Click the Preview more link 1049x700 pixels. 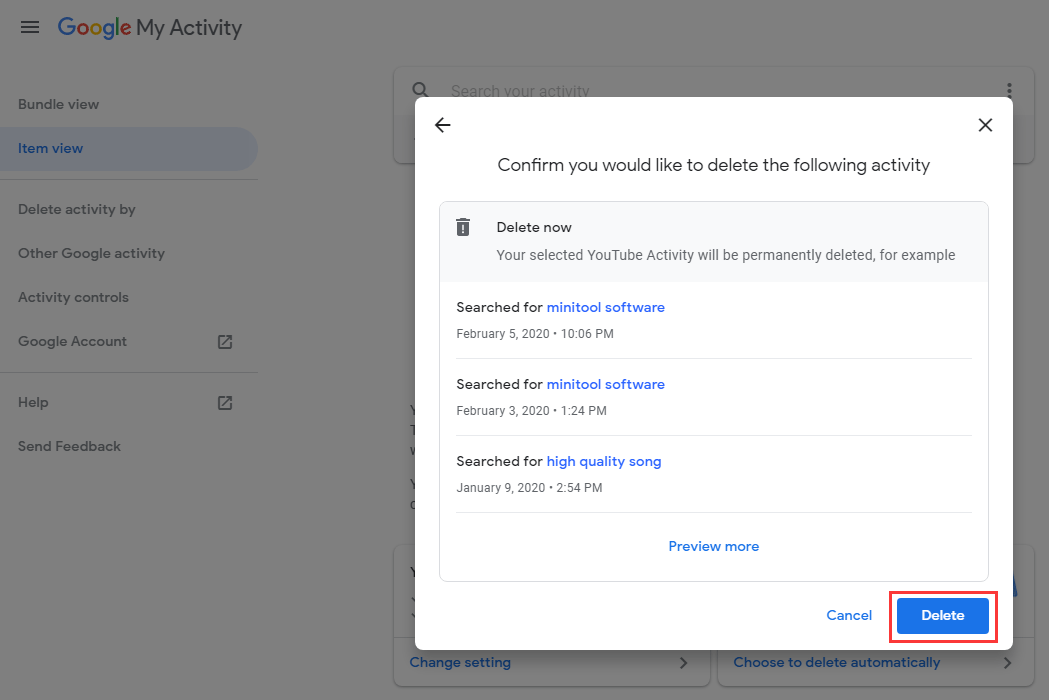click(713, 546)
